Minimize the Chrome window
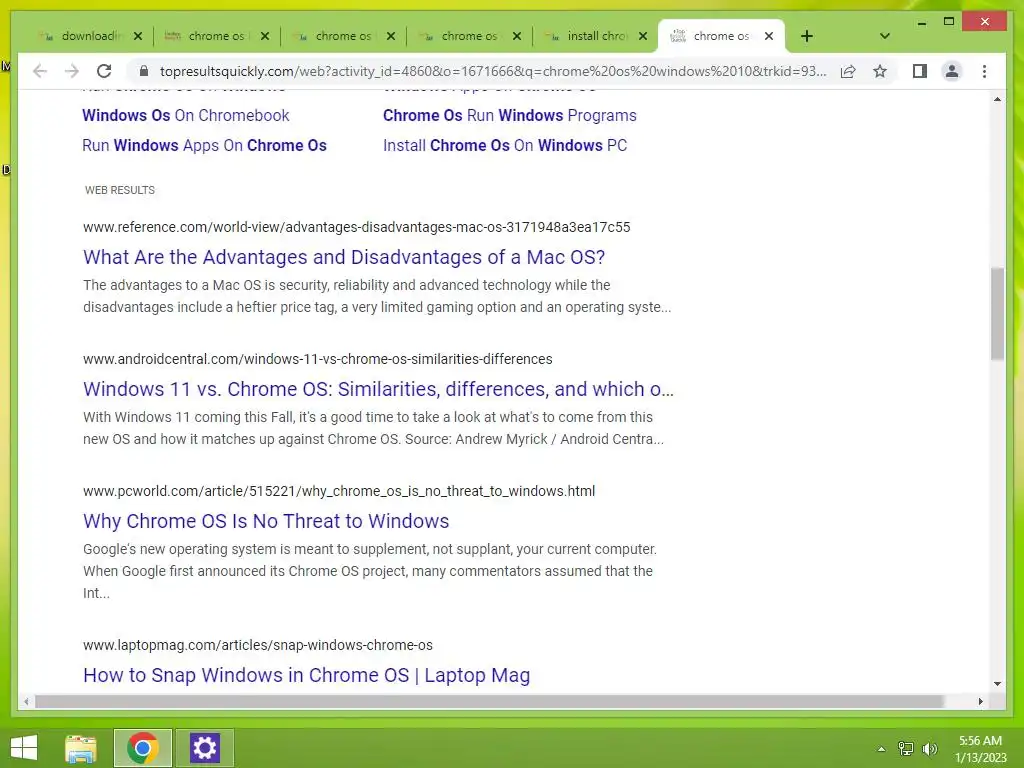Image resolution: width=1024 pixels, height=768 pixels. (921, 22)
